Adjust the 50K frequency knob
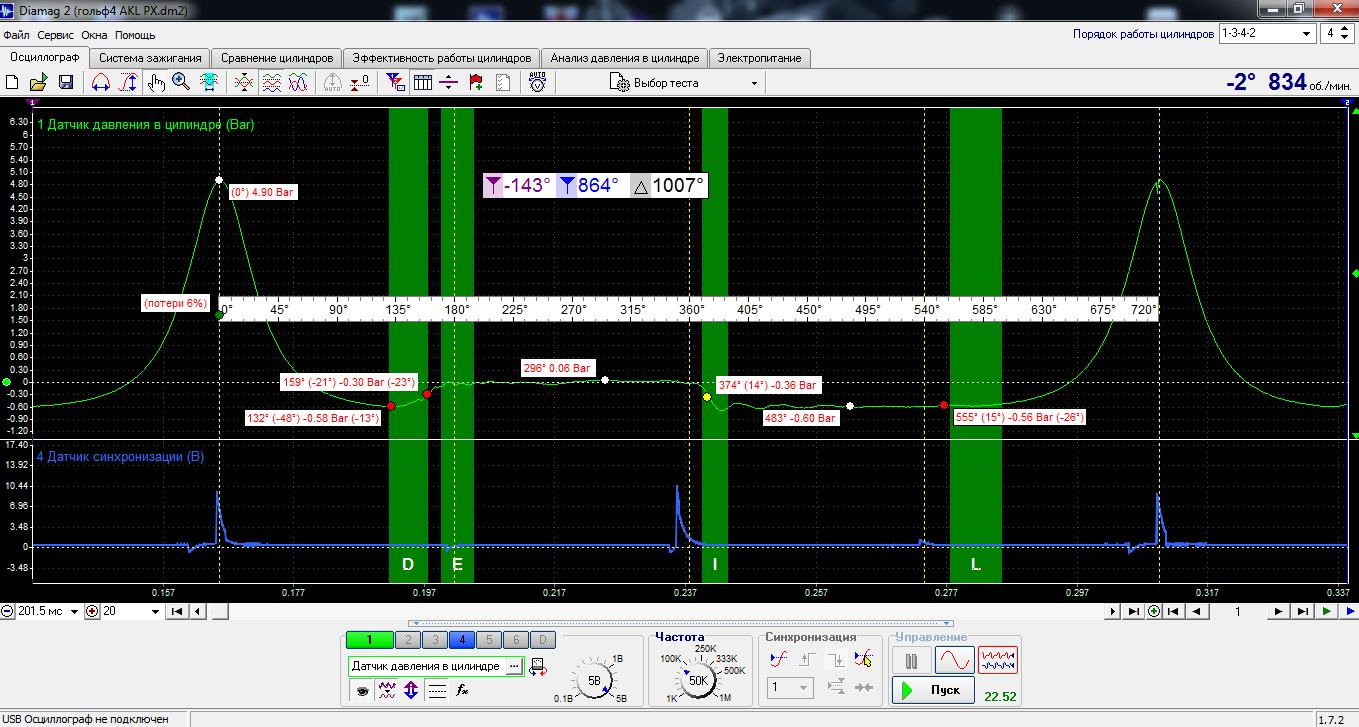Image resolution: width=1359 pixels, height=727 pixels. pos(698,681)
